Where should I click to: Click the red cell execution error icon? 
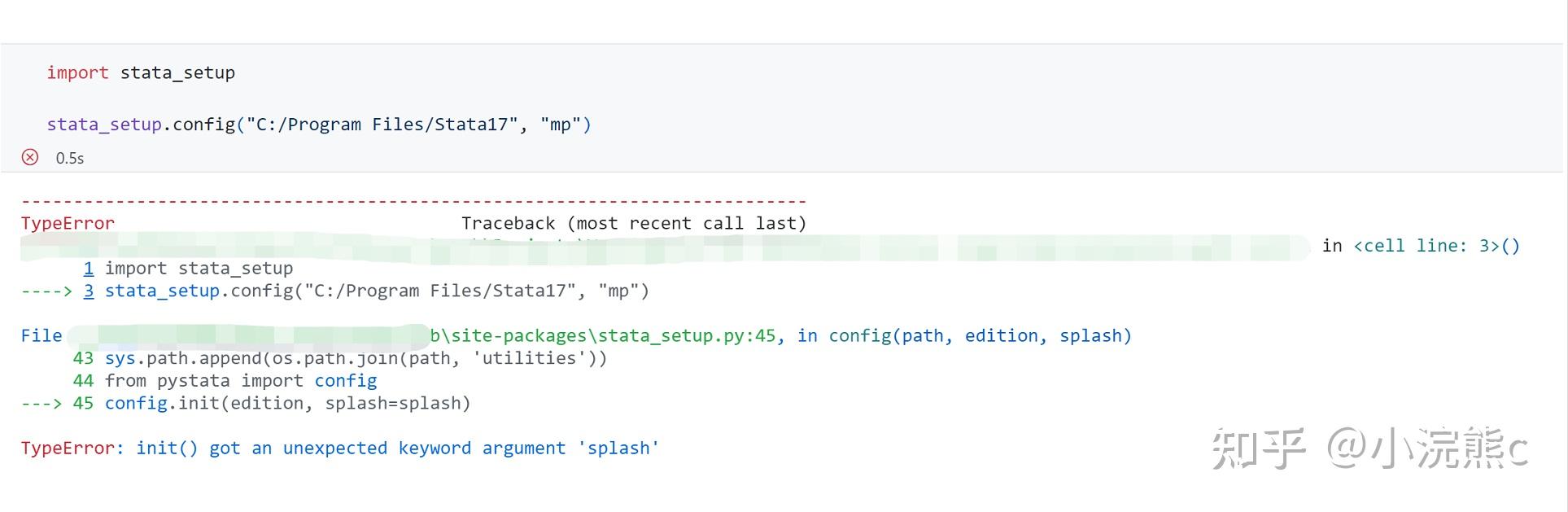point(30,157)
